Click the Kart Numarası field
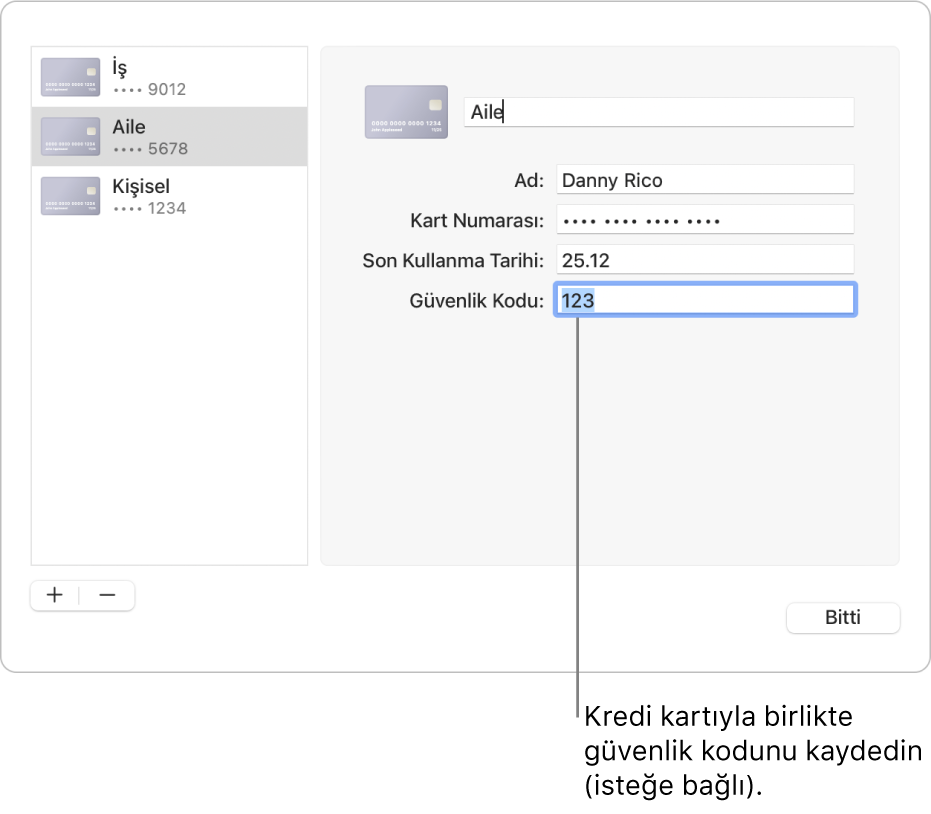 tap(704, 220)
